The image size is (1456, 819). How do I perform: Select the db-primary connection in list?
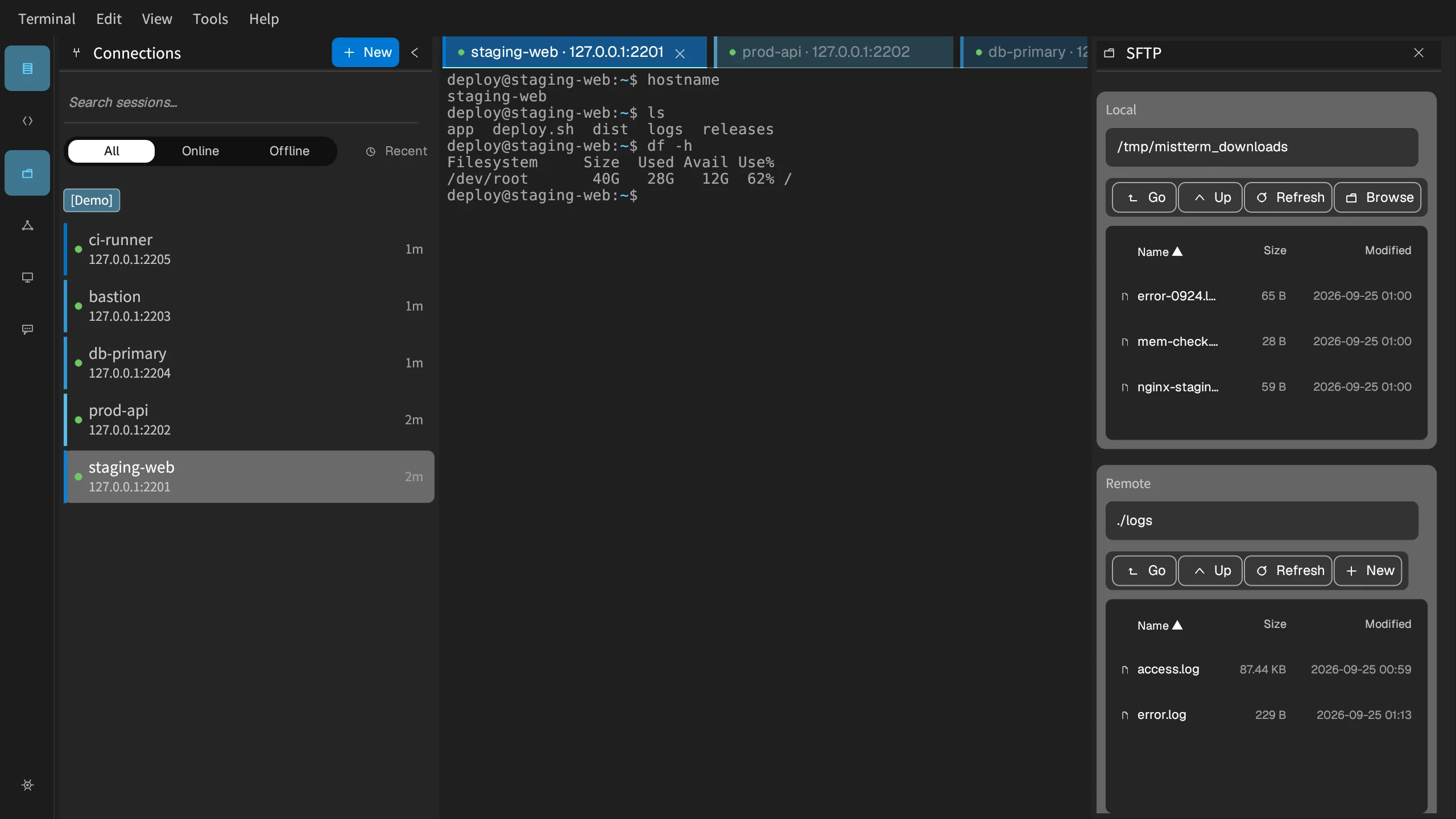point(249,363)
